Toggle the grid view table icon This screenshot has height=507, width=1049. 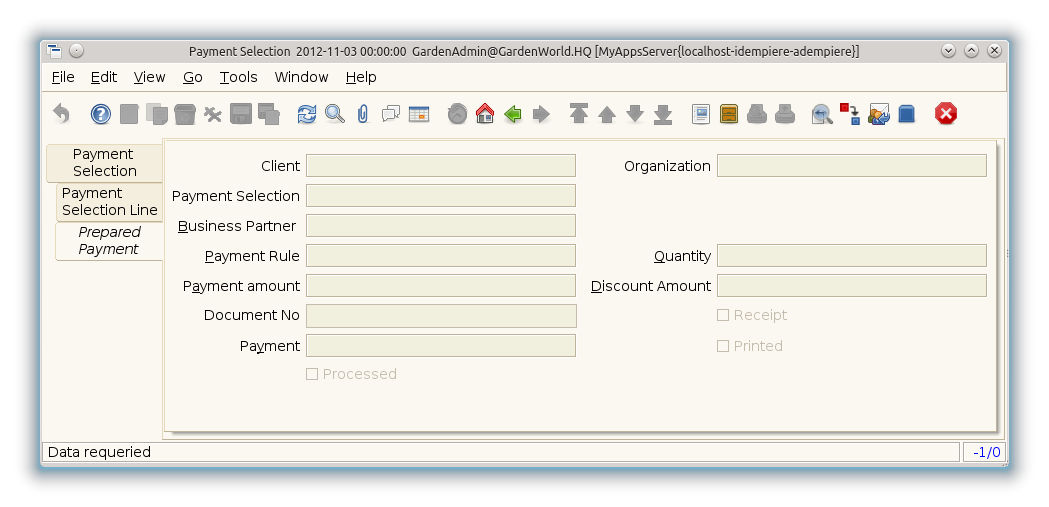click(x=419, y=114)
